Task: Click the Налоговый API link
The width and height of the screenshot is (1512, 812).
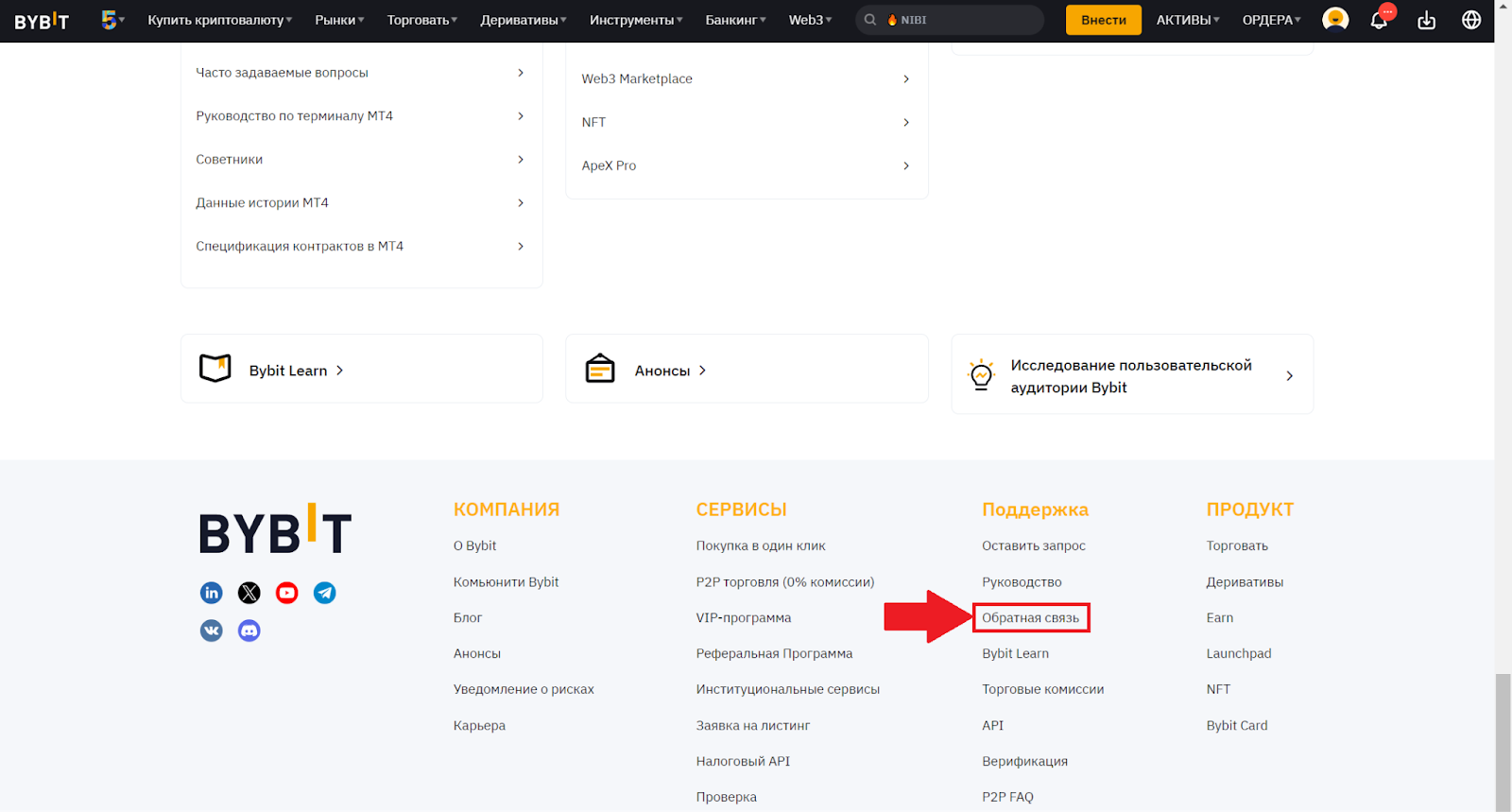Action: (x=743, y=762)
